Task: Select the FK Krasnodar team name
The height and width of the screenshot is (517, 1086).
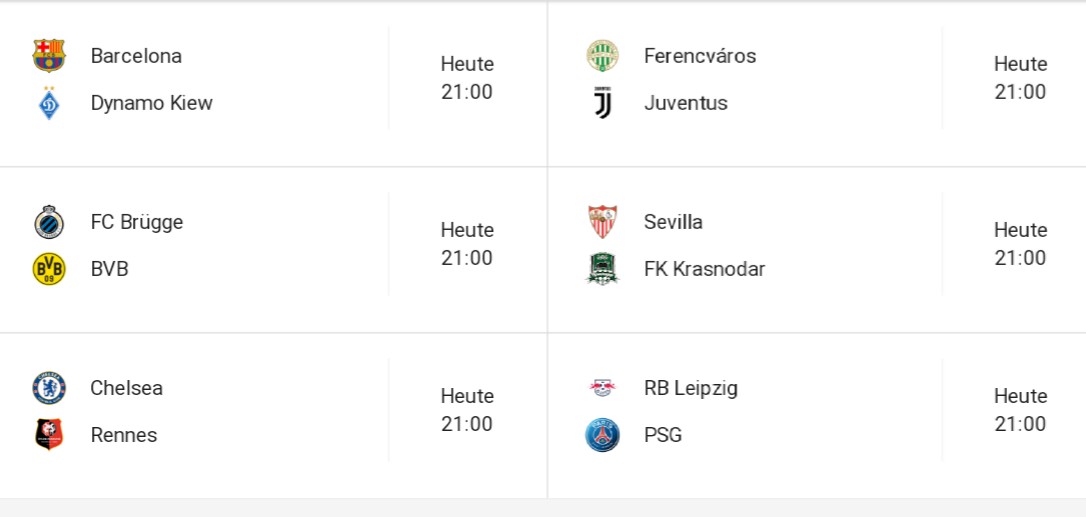Action: (704, 269)
